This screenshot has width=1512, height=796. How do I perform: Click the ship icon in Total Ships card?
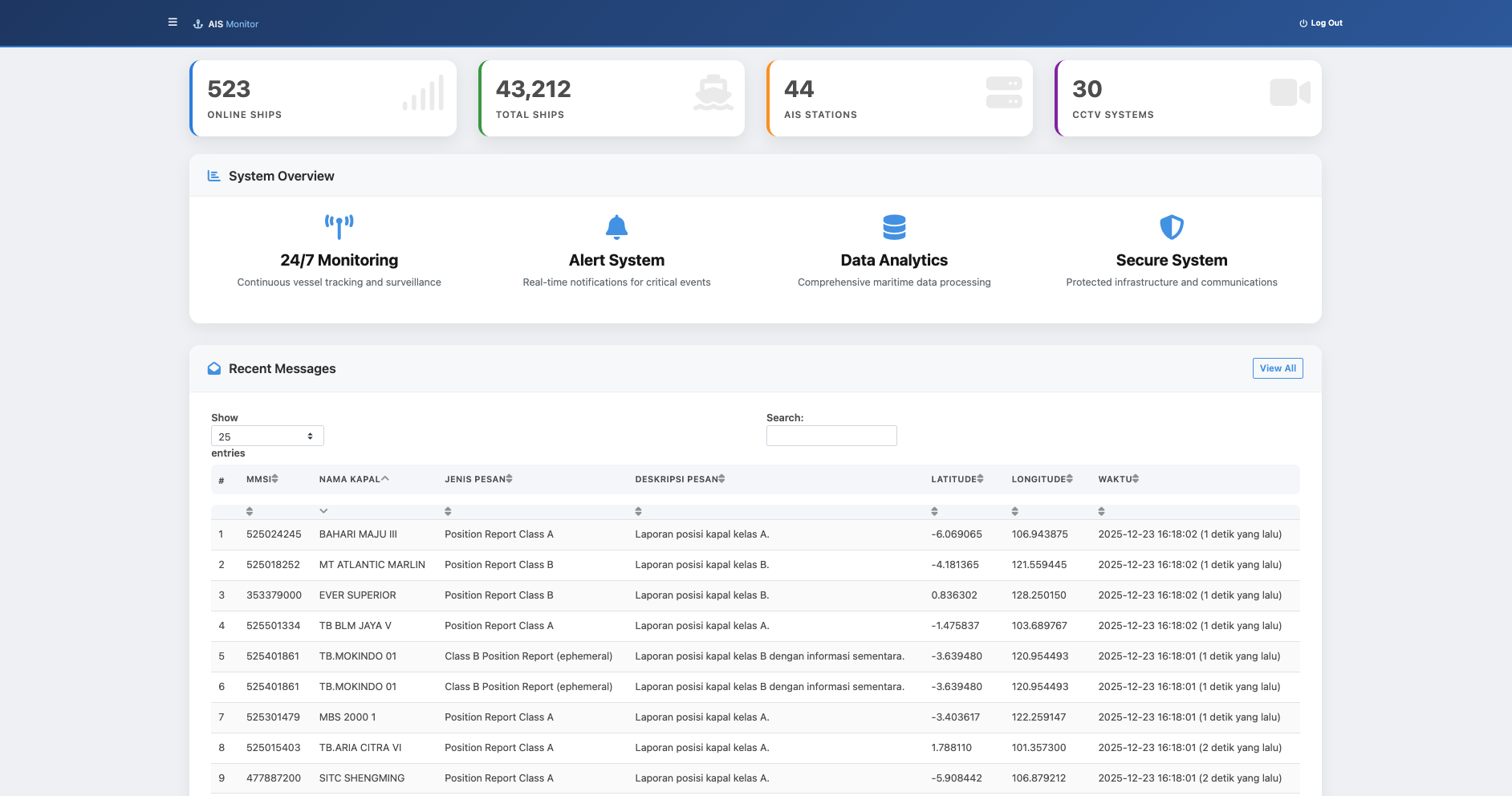(713, 93)
